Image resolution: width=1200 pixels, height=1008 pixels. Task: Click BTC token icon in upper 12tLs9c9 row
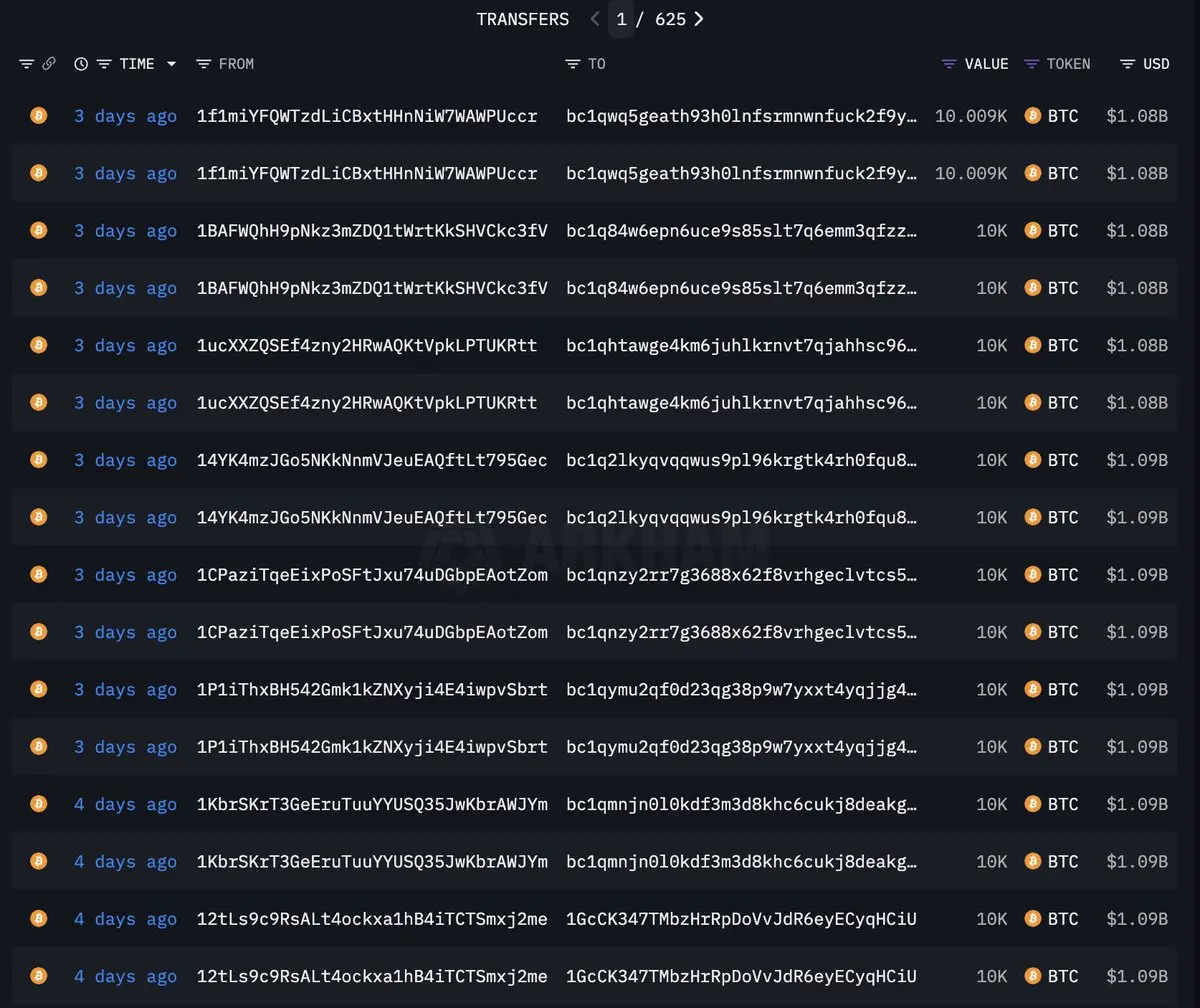1033,919
